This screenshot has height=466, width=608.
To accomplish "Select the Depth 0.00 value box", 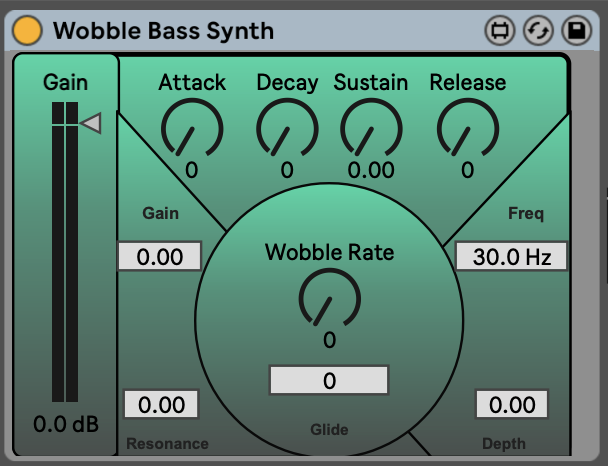I will click(512, 405).
